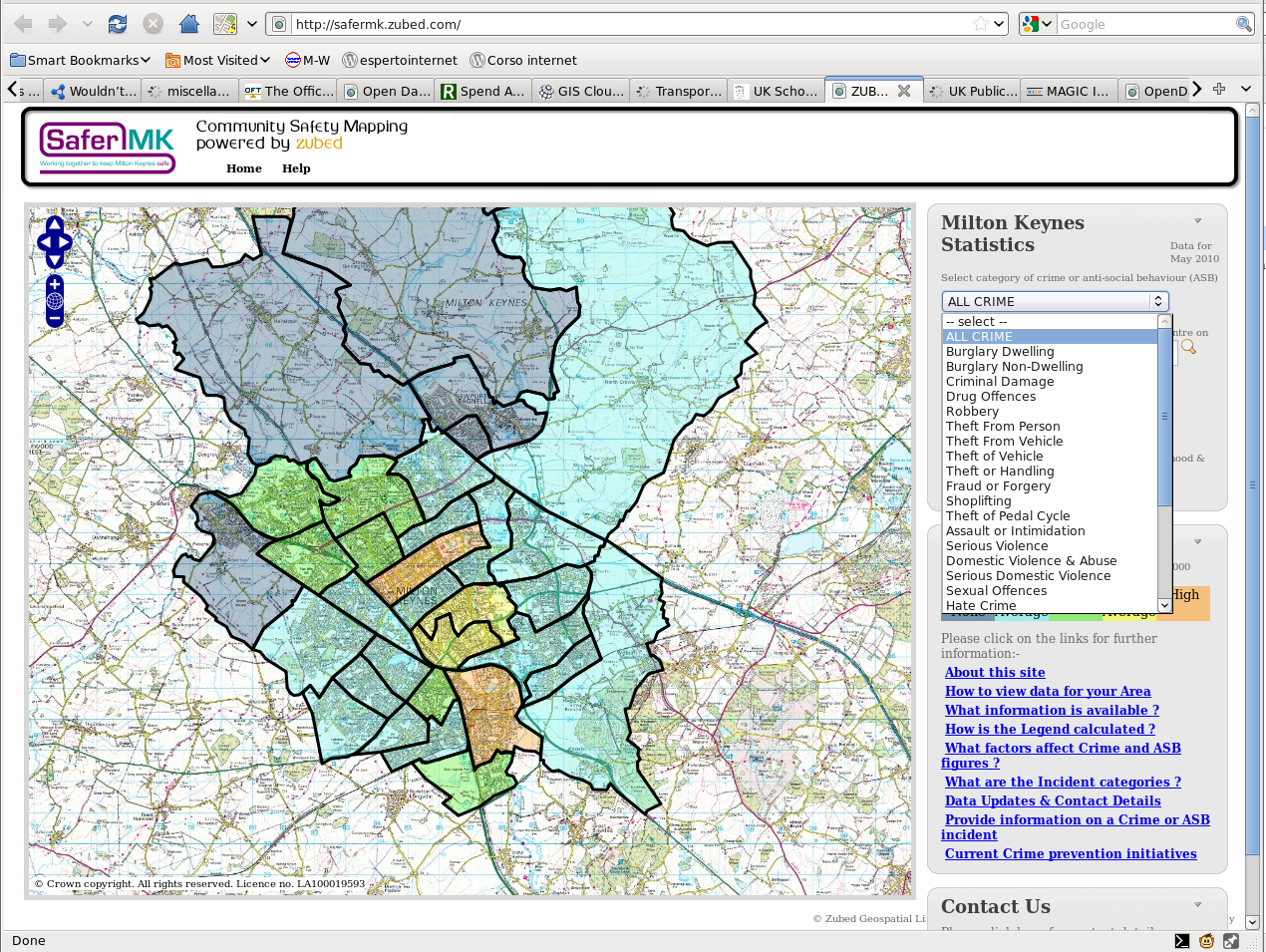Go to the browser home page
1266x952 pixels.
point(188,24)
